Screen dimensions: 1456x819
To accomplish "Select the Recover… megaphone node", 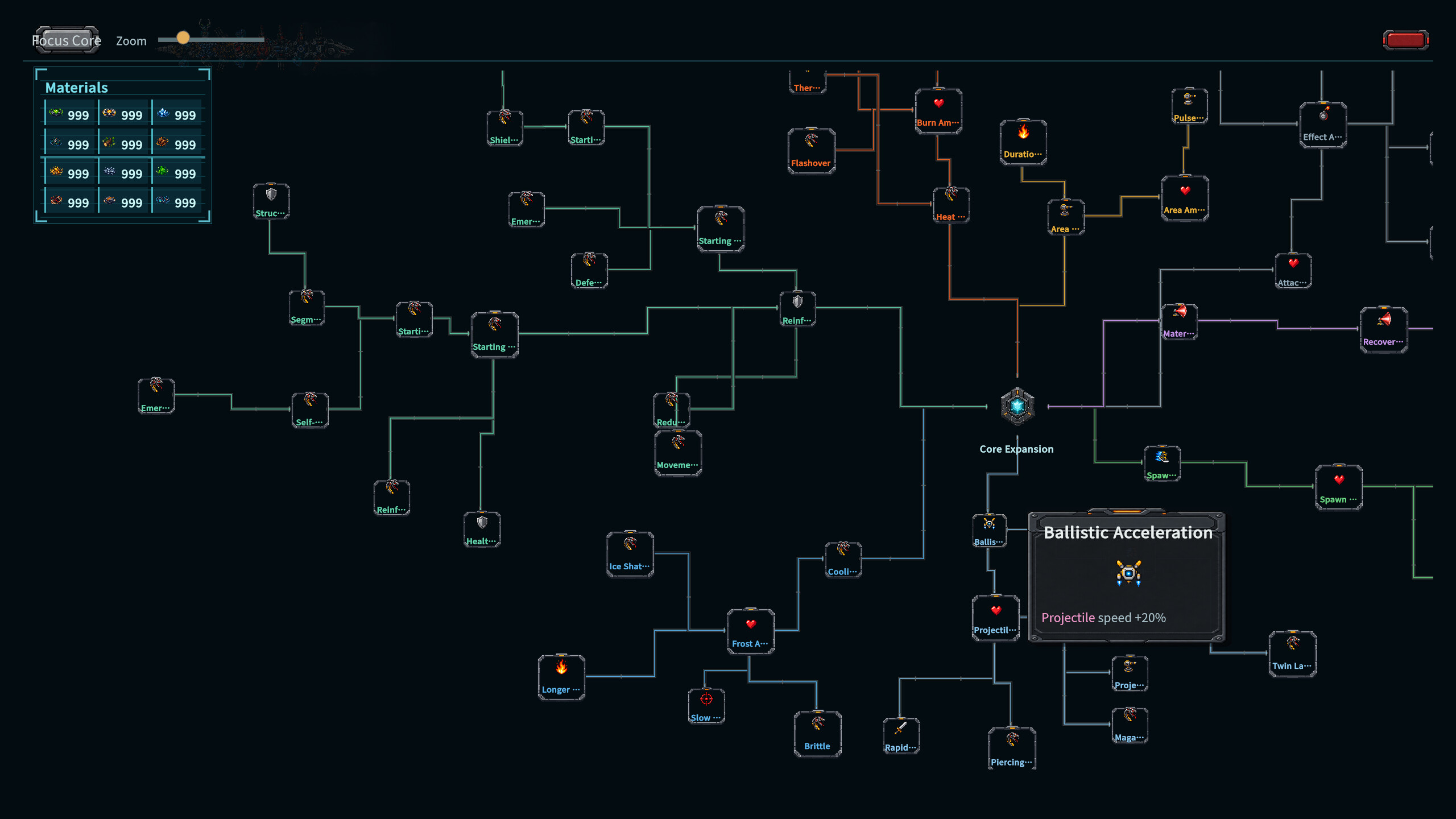I will (x=1383, y=330).
